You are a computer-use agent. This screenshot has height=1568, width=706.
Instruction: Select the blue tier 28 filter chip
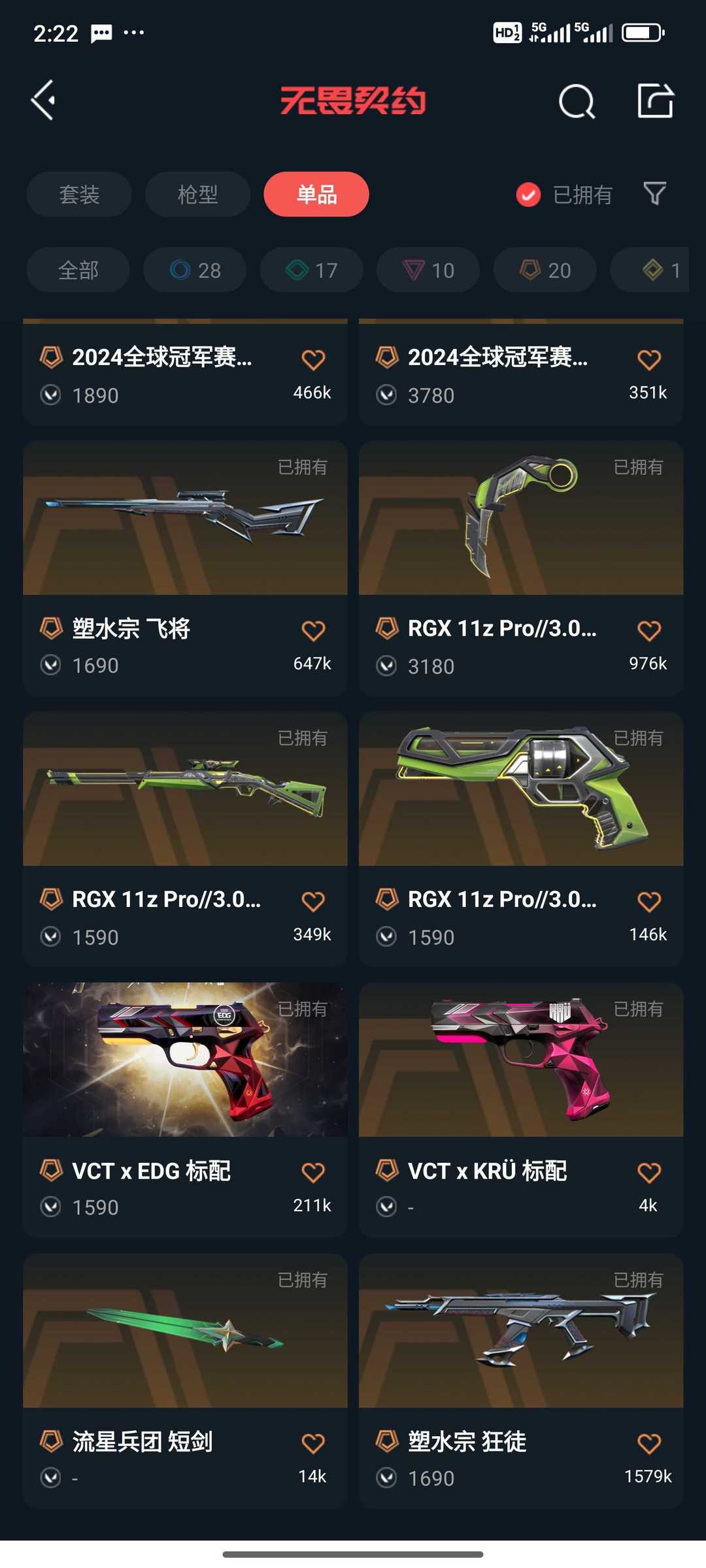[x=195, y=270]
